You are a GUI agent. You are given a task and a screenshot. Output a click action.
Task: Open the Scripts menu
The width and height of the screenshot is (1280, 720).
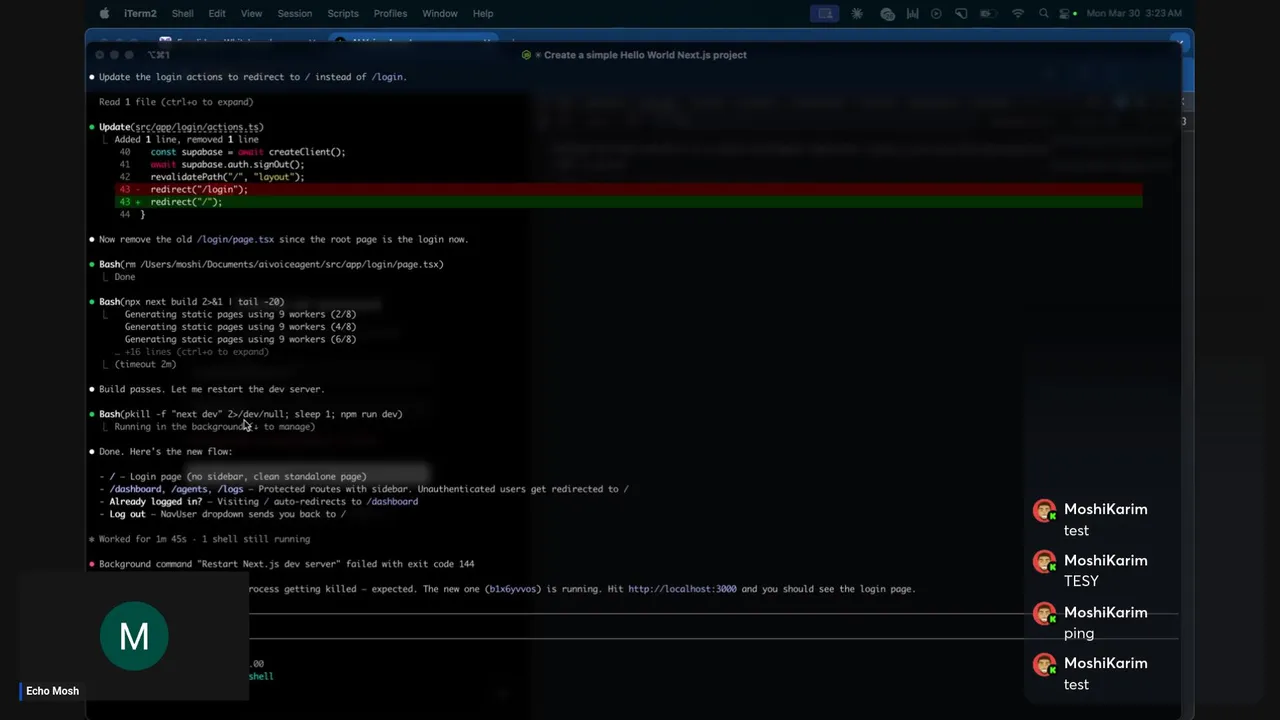343,13
